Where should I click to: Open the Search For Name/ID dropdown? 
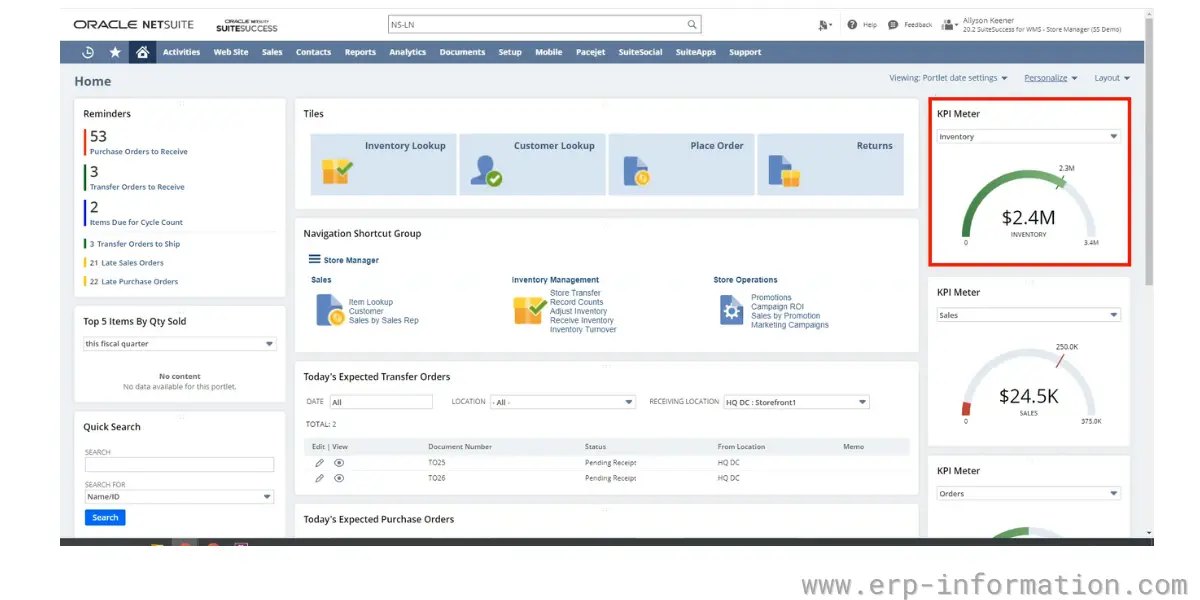coord(179,497)
